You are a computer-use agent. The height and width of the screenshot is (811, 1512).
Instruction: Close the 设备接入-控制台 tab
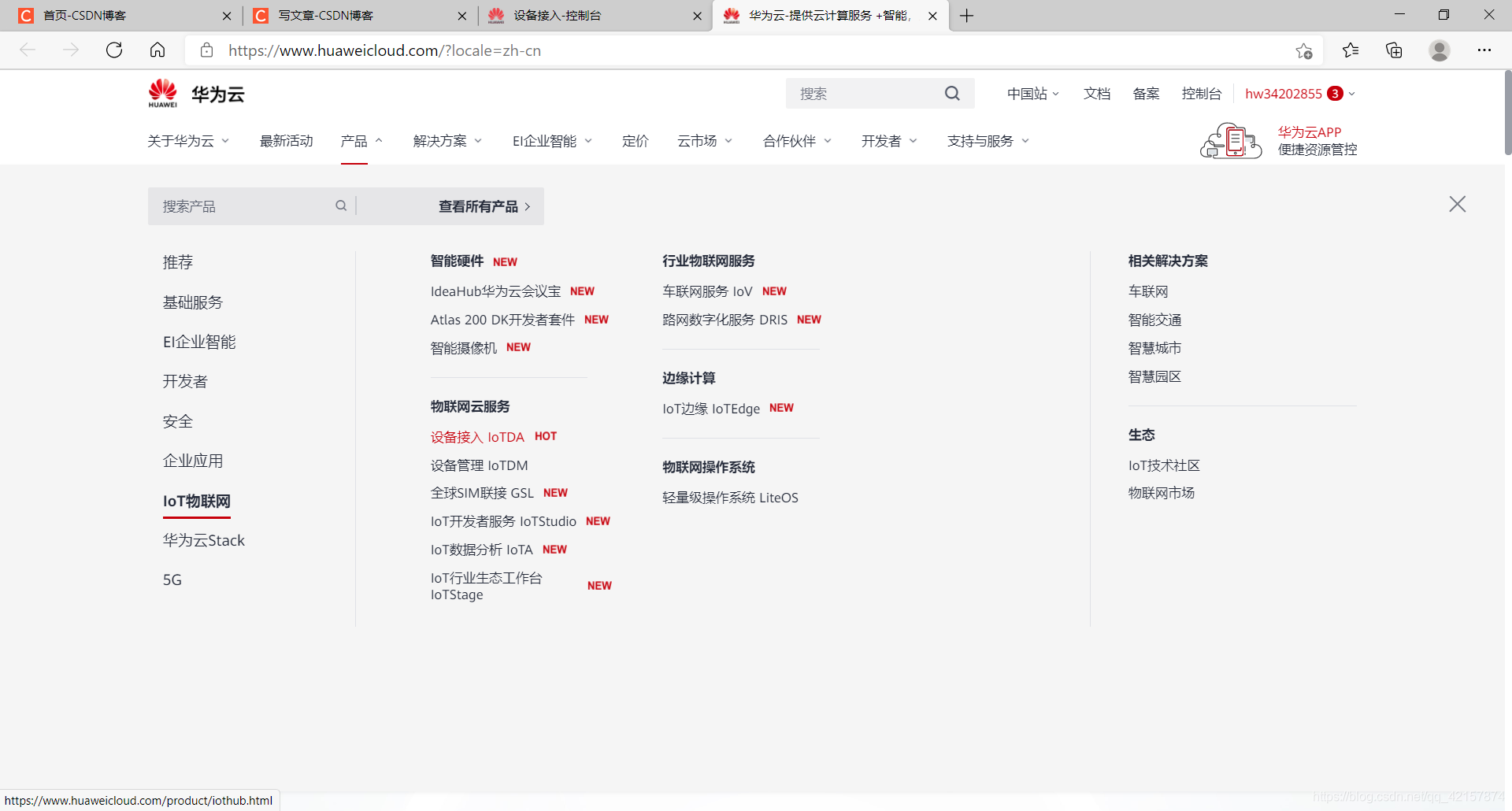coord(697,16)
